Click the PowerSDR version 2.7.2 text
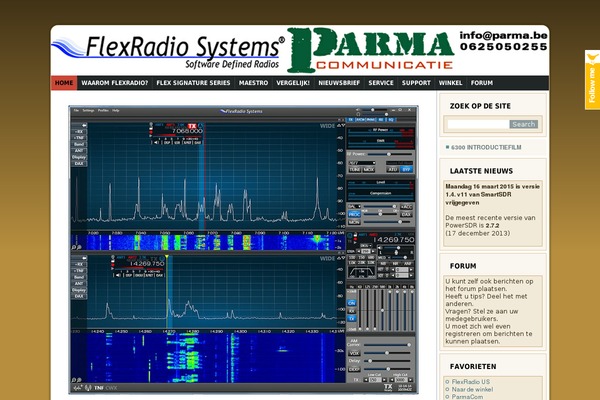Viewport: 600px width, 400px height. coord(490,225)
